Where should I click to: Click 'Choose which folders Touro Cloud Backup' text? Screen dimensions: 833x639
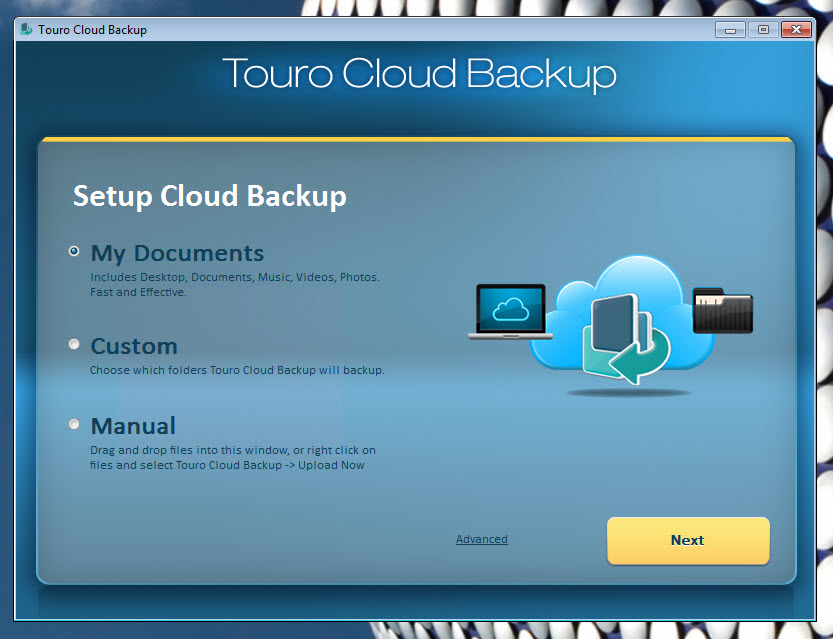(x=237, y=370)
